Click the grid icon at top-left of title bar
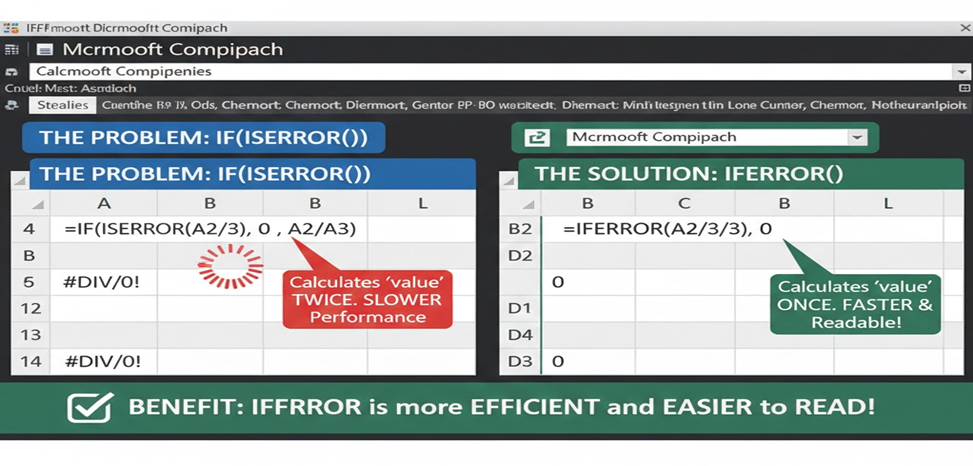The height and width of the screenshot is (466, 973). tap(11, 49)
